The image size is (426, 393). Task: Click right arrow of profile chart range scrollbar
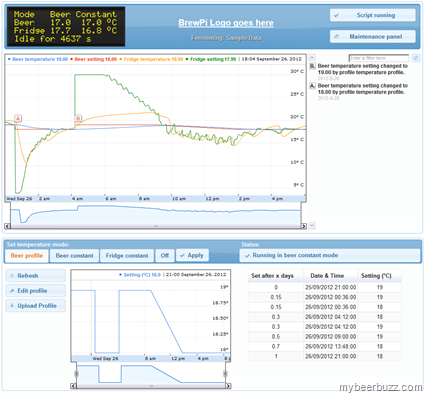tap(228, 386)
